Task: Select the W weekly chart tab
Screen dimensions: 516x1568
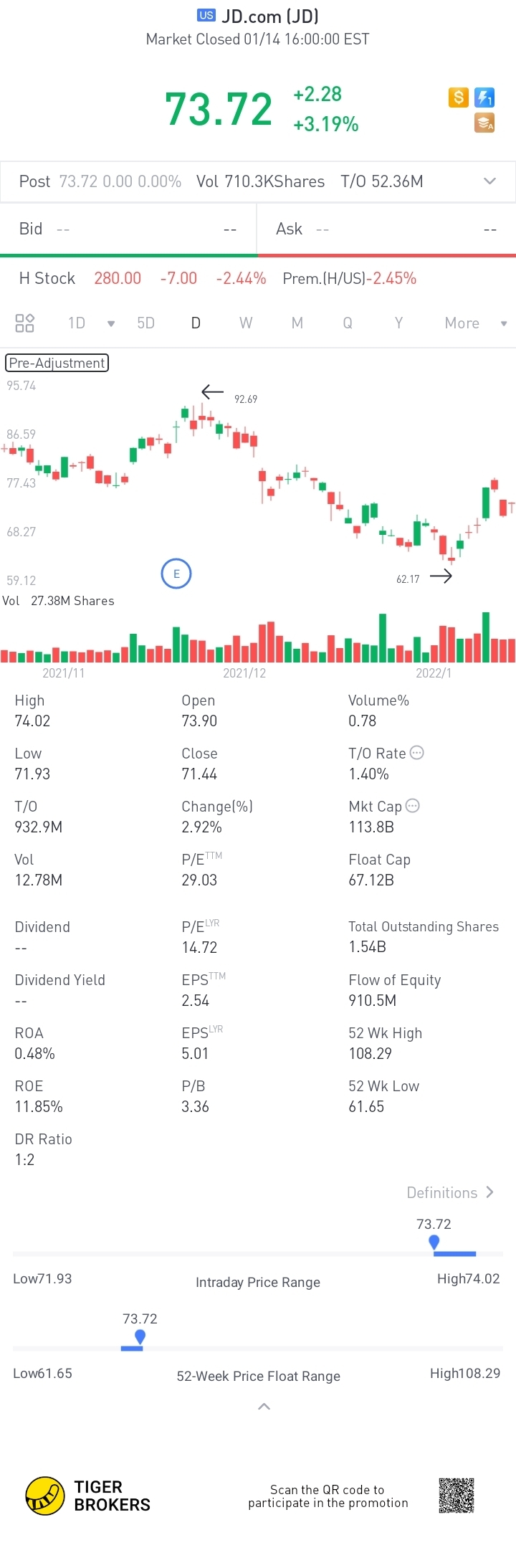Action: [246, 323]
